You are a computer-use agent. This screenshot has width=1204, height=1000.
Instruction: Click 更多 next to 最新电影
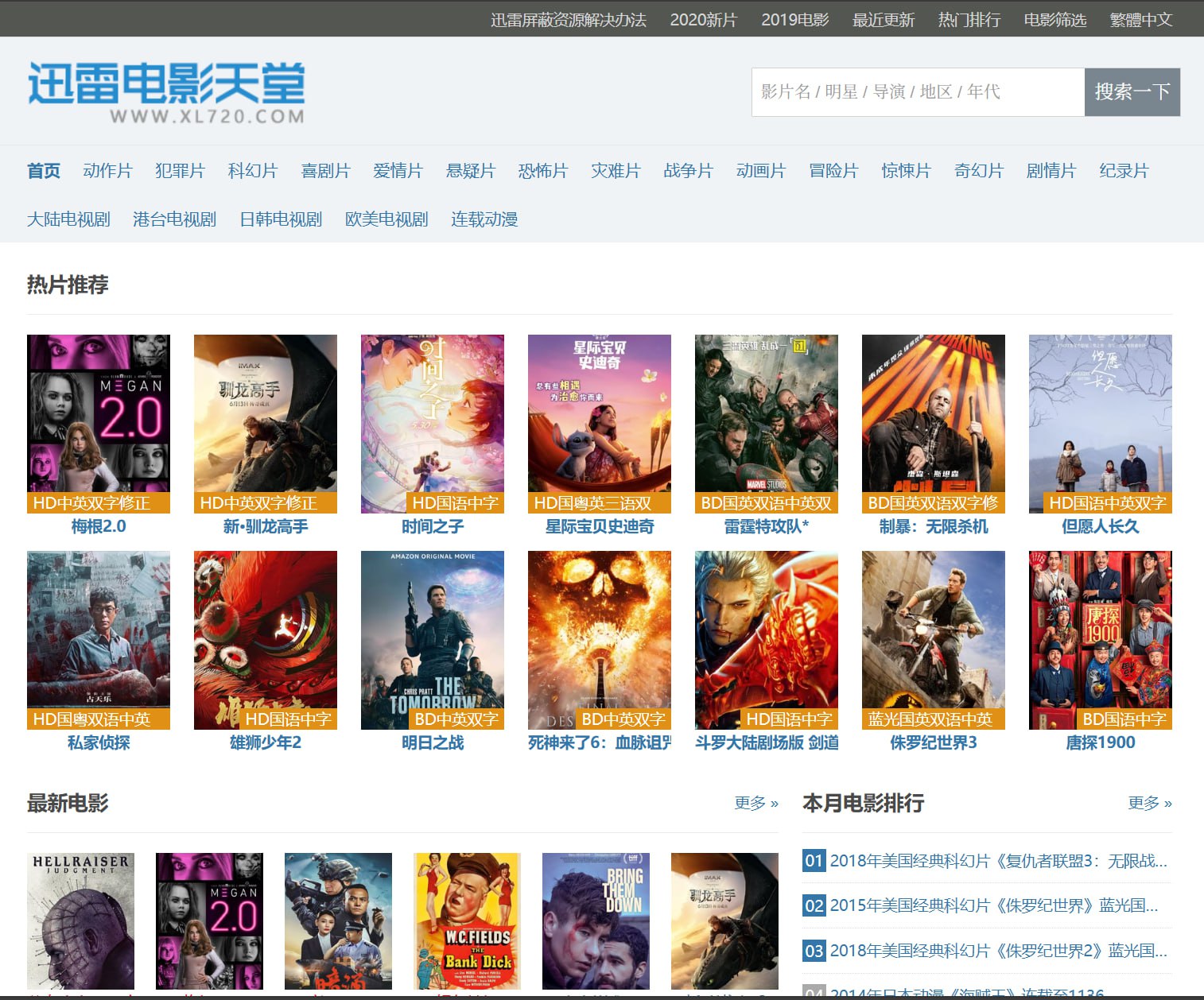756,803
